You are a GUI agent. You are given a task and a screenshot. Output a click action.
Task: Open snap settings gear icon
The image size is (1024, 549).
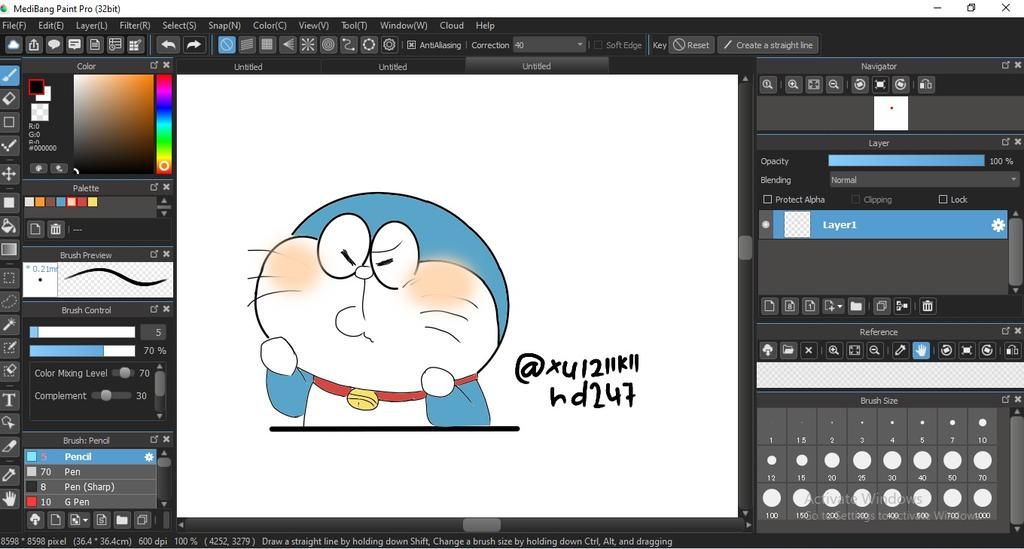pyautogui.click(x=389, y=44)
